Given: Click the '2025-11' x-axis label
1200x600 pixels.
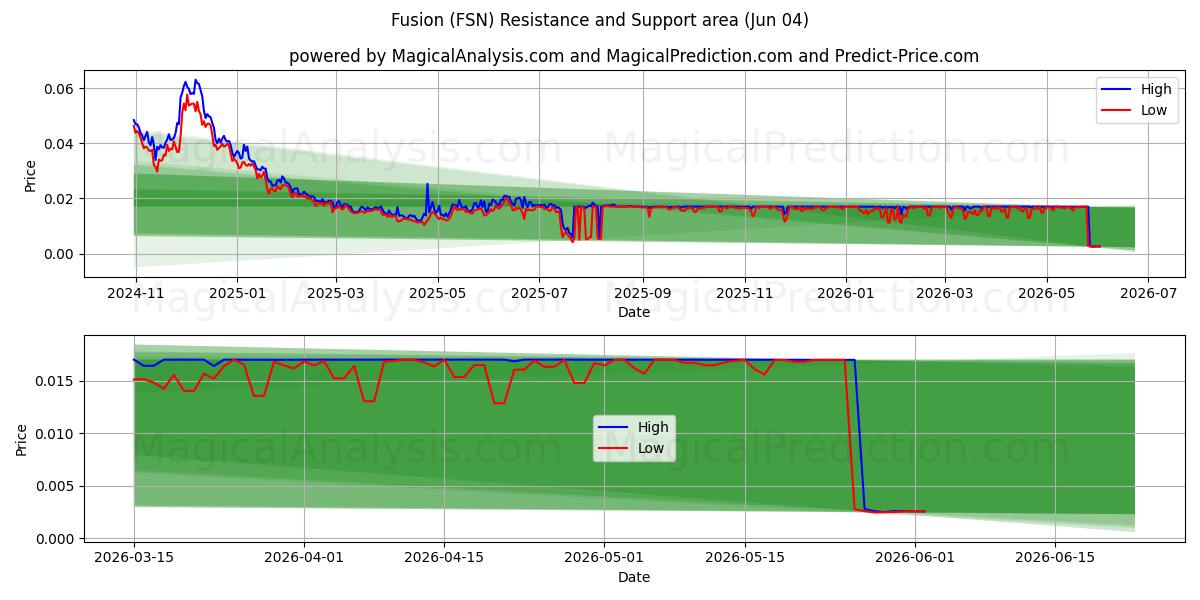Looking at the screenshot, I should (x=744, y=293).
